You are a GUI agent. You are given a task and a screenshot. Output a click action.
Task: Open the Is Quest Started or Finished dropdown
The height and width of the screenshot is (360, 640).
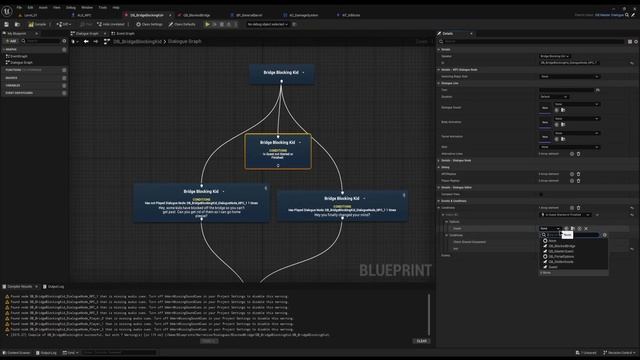pyautogui.click(x=565, y=215)
